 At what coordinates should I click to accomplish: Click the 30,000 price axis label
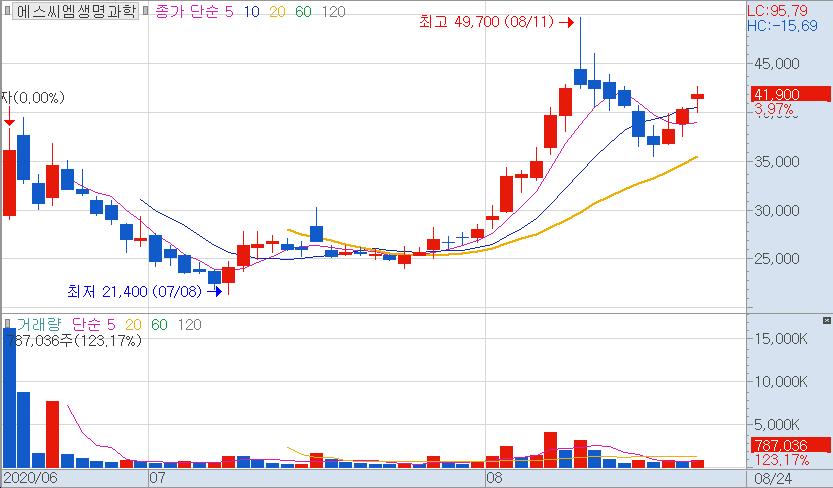click(x=777, y=210)
